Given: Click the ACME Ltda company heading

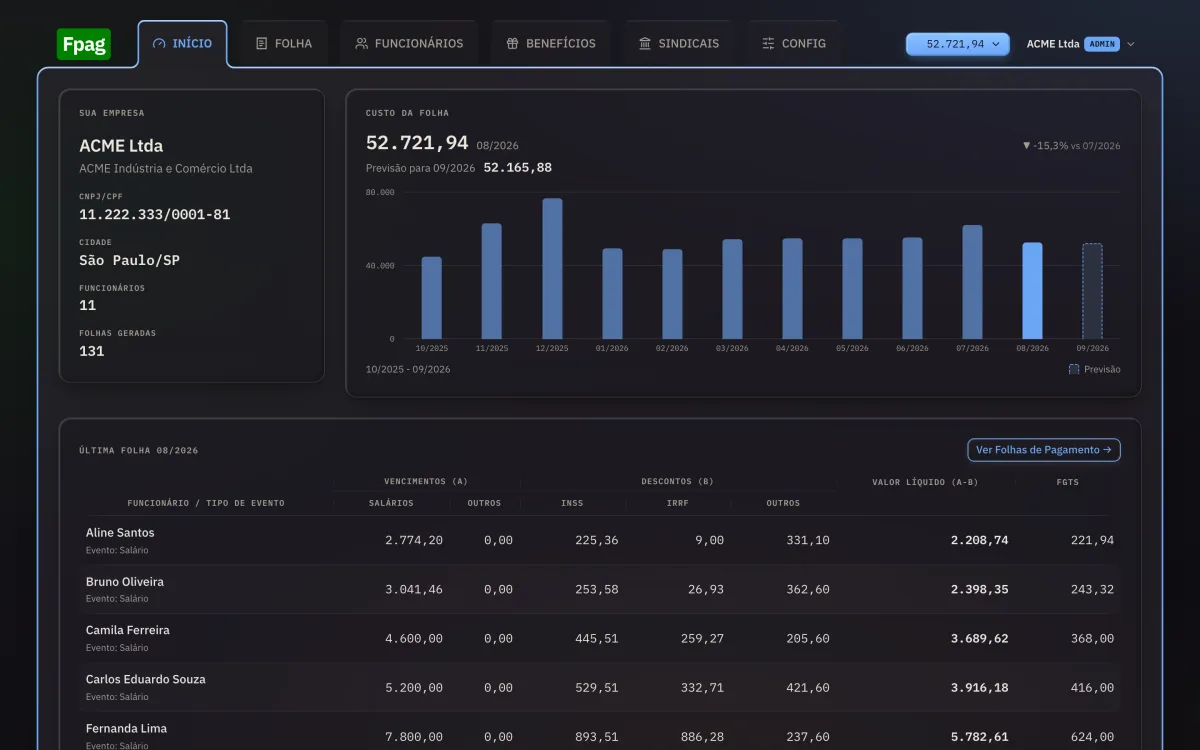Looking at the screenshot, I should point(121,146).
